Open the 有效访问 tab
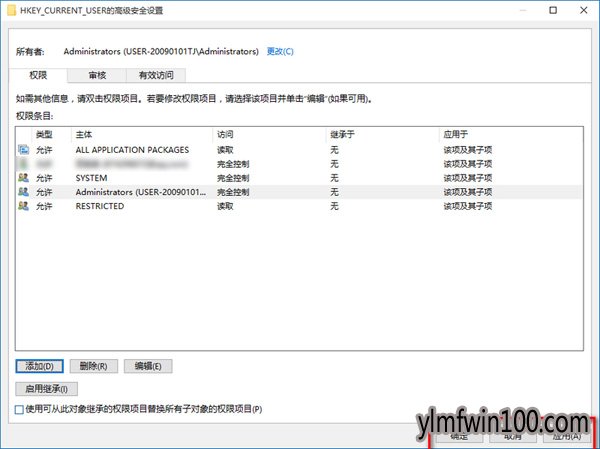Viewport: 600px width, 449px height. click(156, 75)
